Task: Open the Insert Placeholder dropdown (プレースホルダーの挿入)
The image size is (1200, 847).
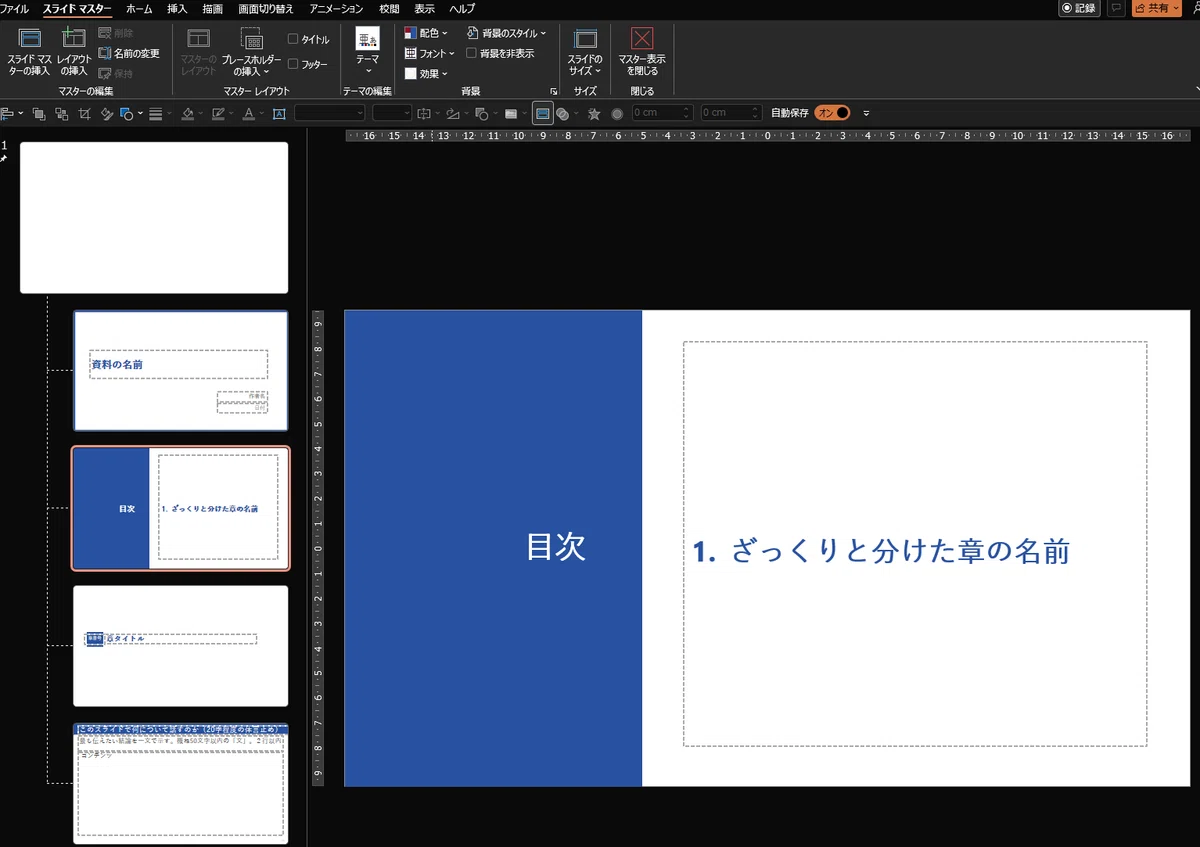Action: click(252, 51)
